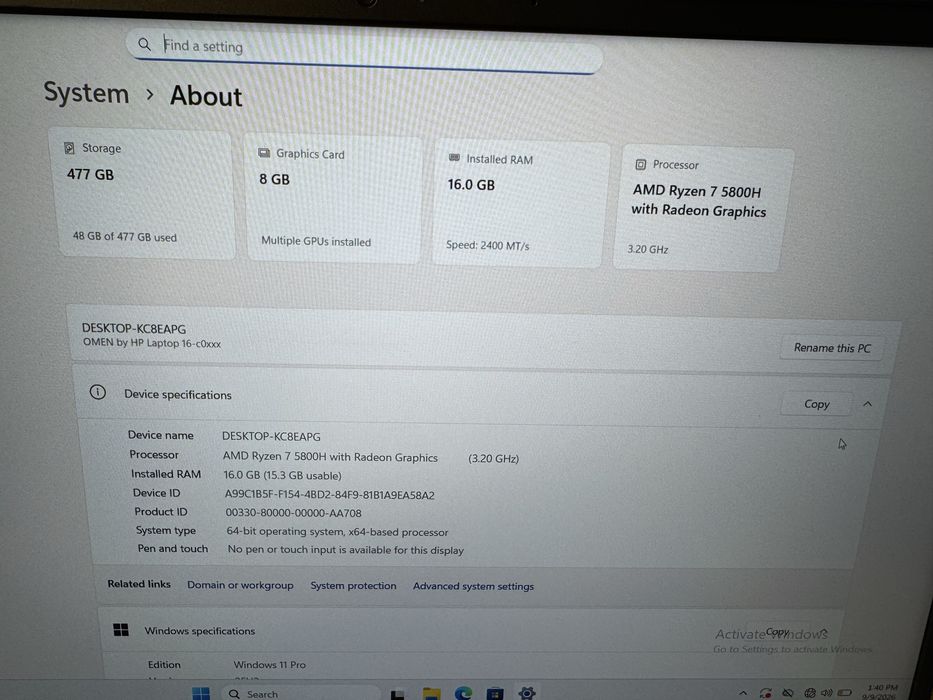Viewport: 933px width, 700px height.
Task: Click the magnifier icon in settings search
Action: (144, 44)
